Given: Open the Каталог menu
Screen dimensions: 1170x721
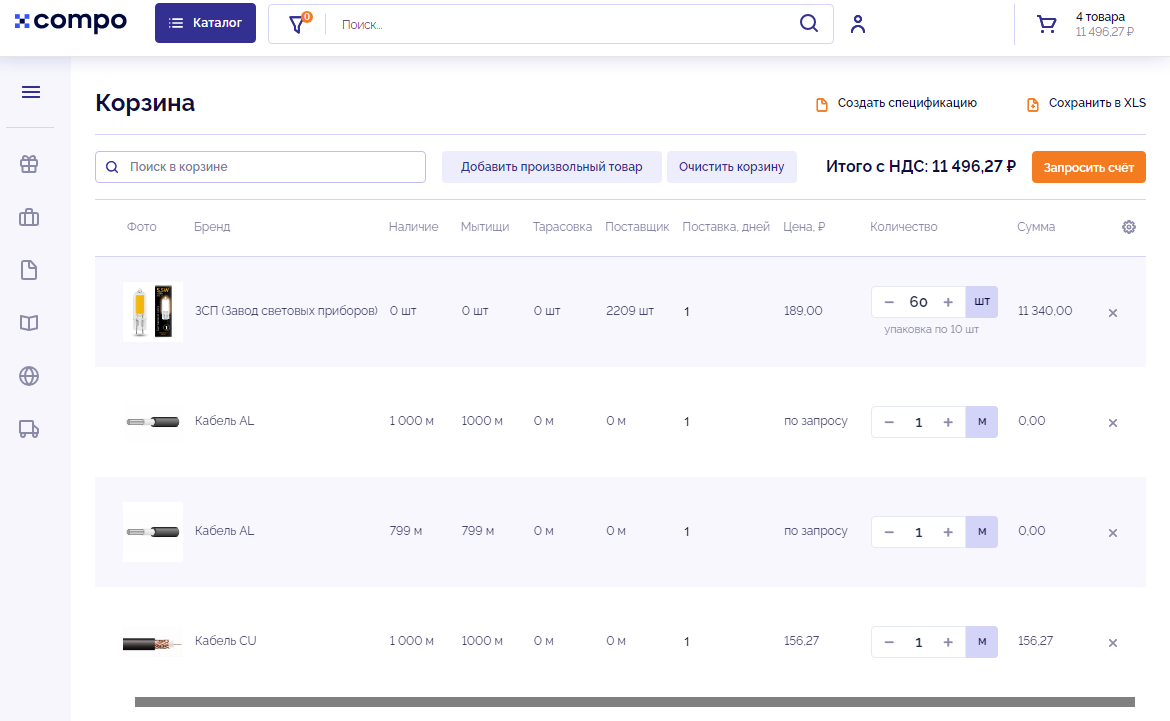Looking at the screenshot, I should point(205,23).
